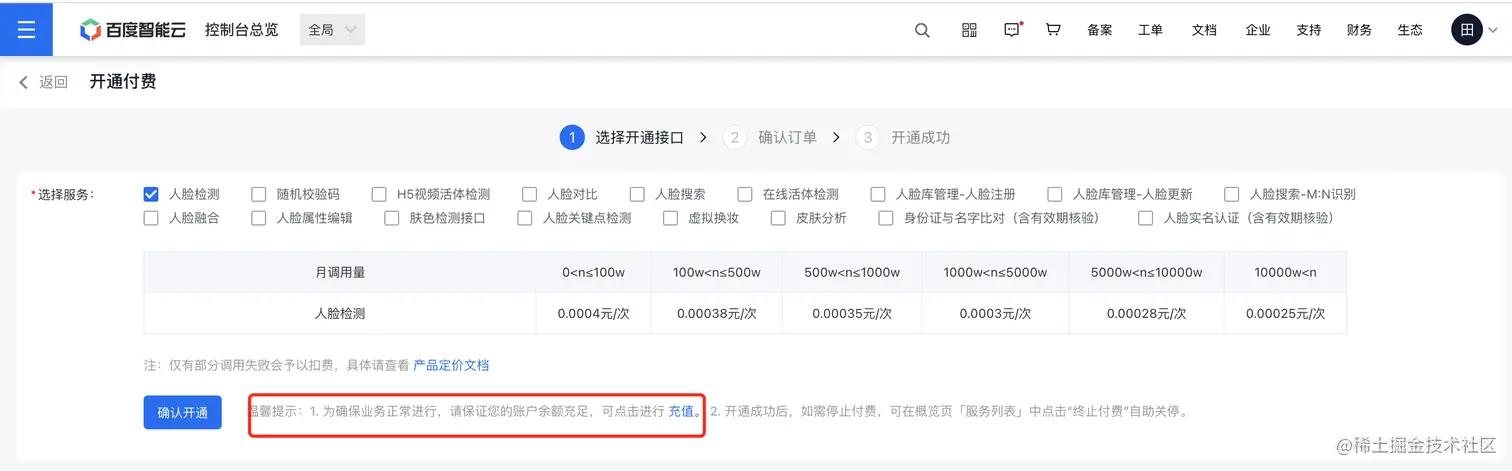Click the 开通付费 page title

[123, 82]
